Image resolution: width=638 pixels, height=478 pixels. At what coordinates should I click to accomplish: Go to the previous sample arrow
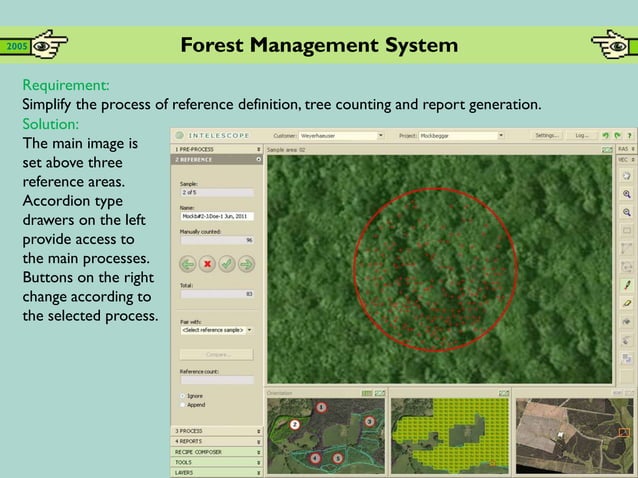(188, 264)
